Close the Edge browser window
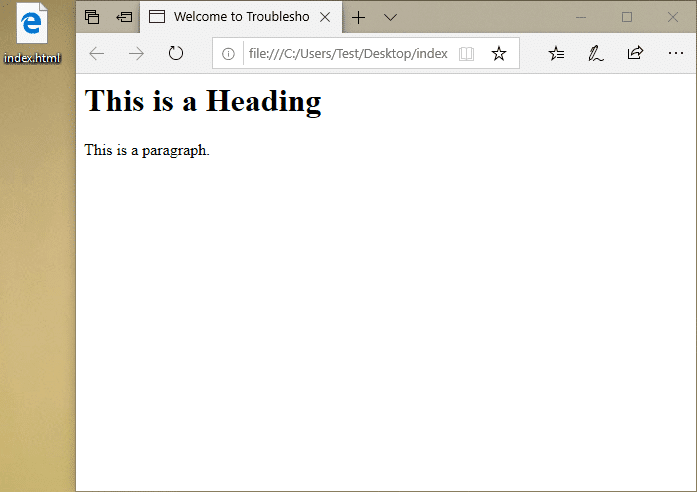Screen dimensions: 697x492 (x=673, y=17)
